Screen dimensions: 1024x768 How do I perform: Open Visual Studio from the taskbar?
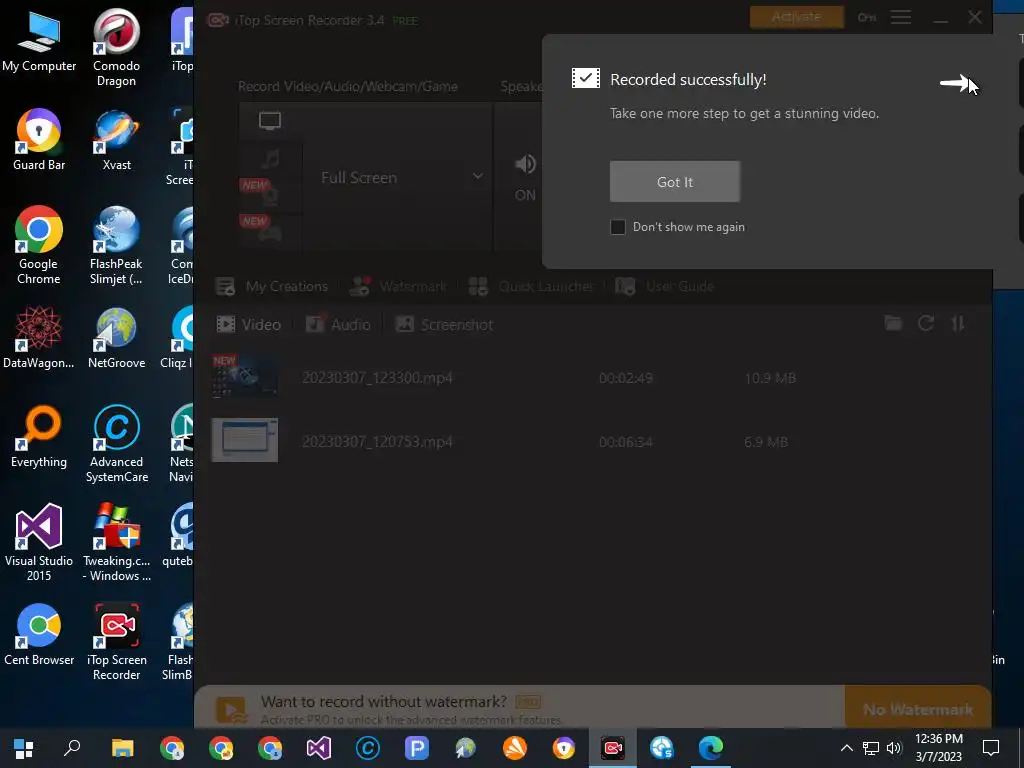[319, 748]
